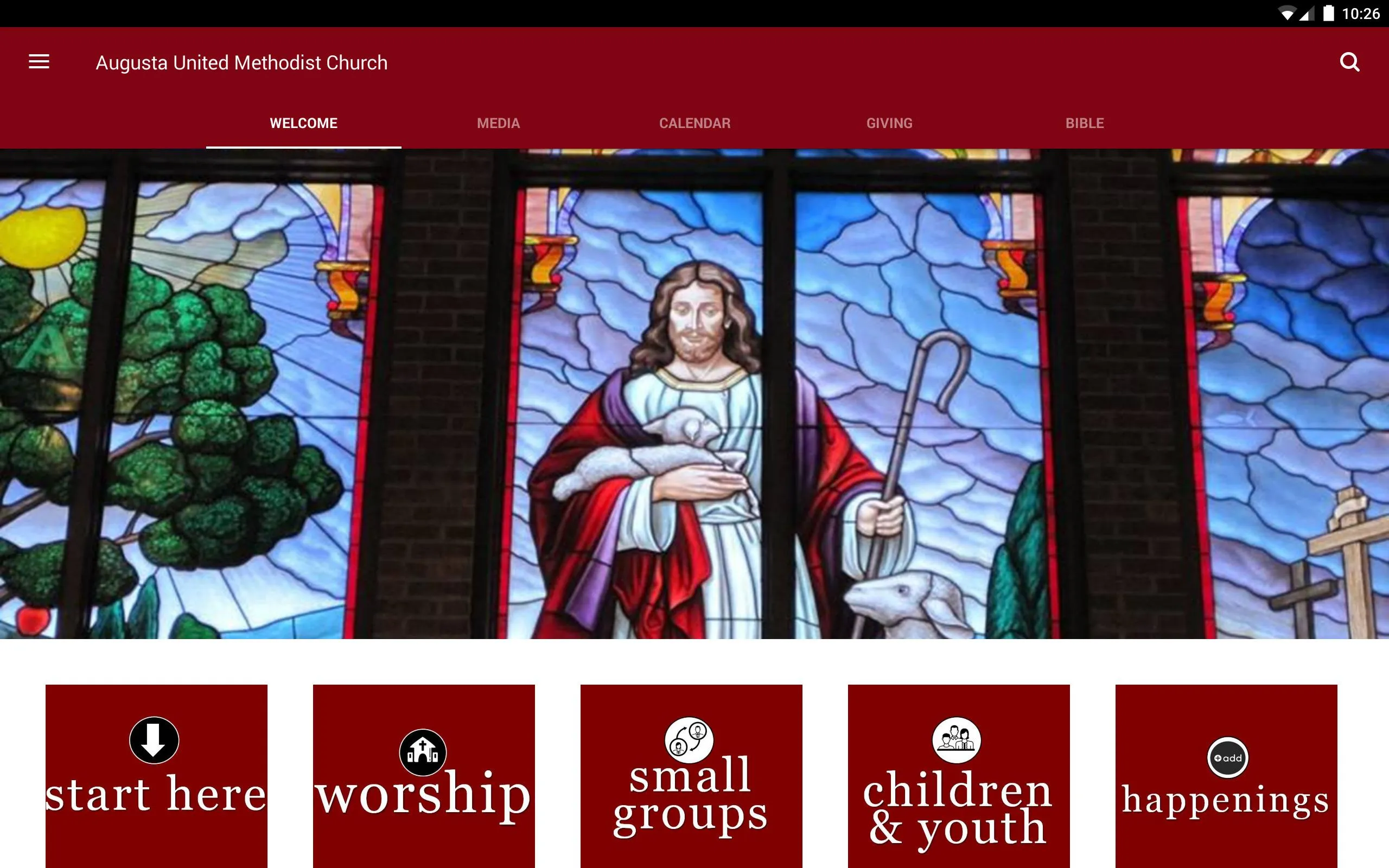Click the MEDIA navigation item
Image resolution: width=1389 pixels, height=868 pixels.
[498, 124]
